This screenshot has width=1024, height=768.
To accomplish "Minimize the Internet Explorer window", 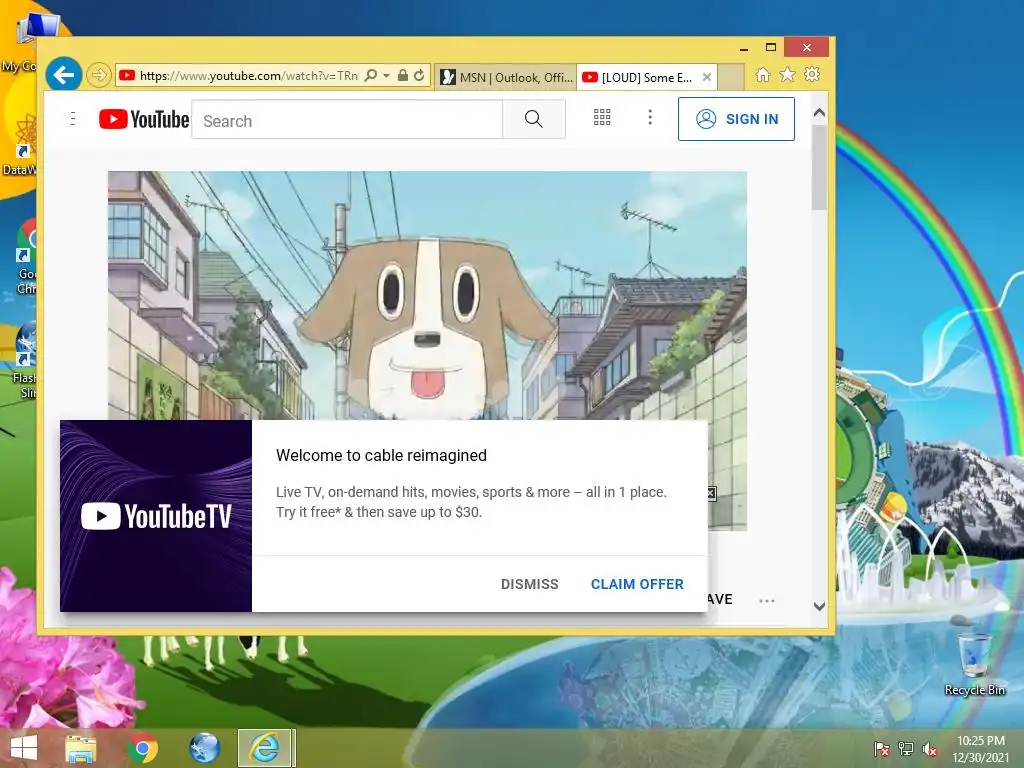I will (744, 48).
